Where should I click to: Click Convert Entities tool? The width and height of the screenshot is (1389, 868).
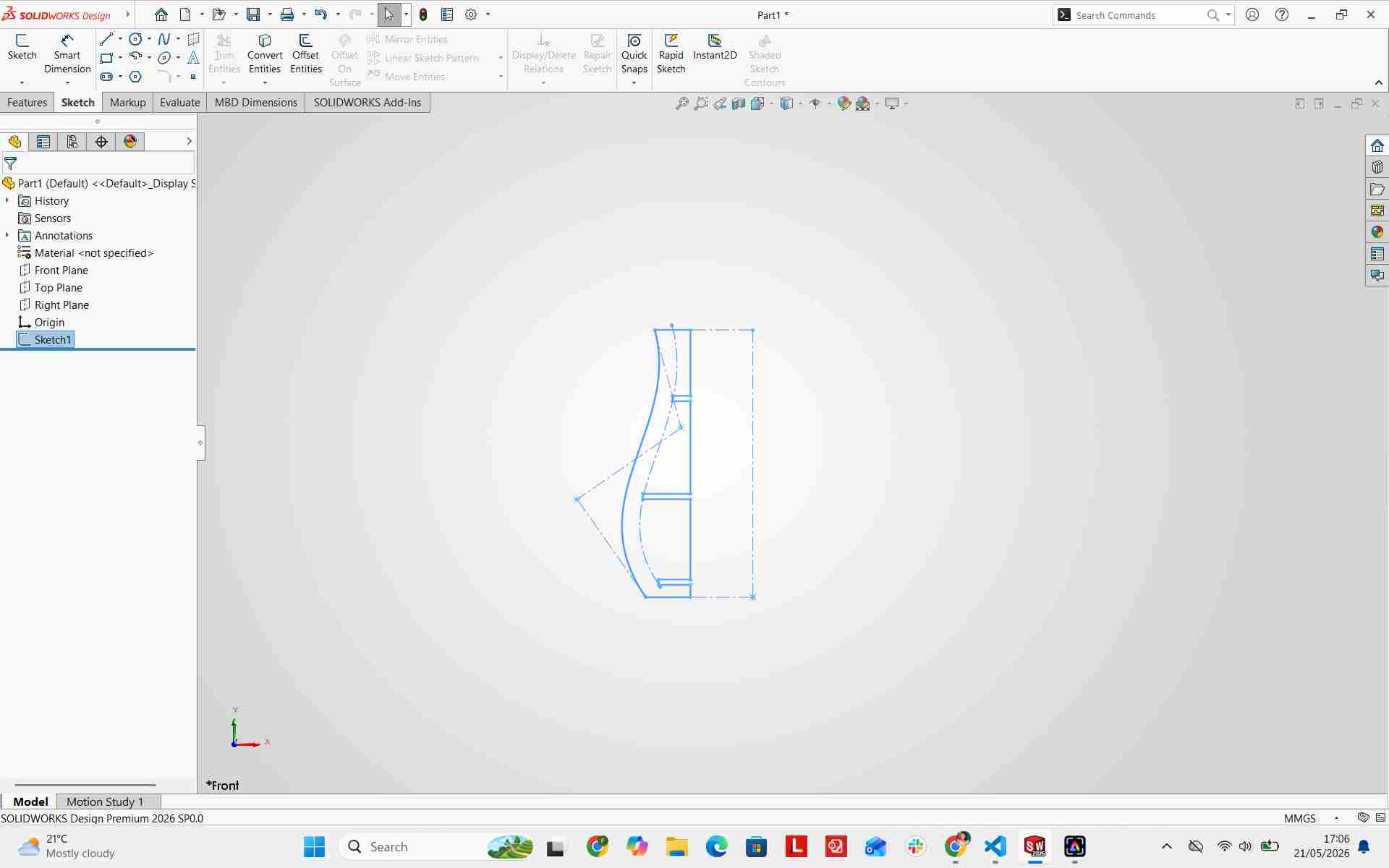[265, 54]
